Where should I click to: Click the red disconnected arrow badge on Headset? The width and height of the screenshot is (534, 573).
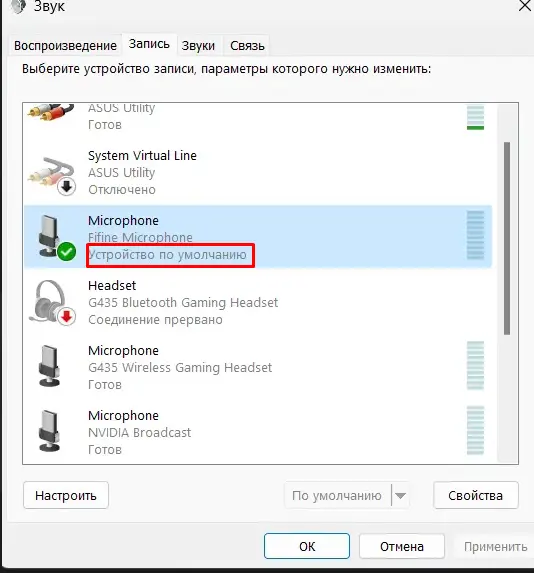pyautogui.click(x=67, y=316)
